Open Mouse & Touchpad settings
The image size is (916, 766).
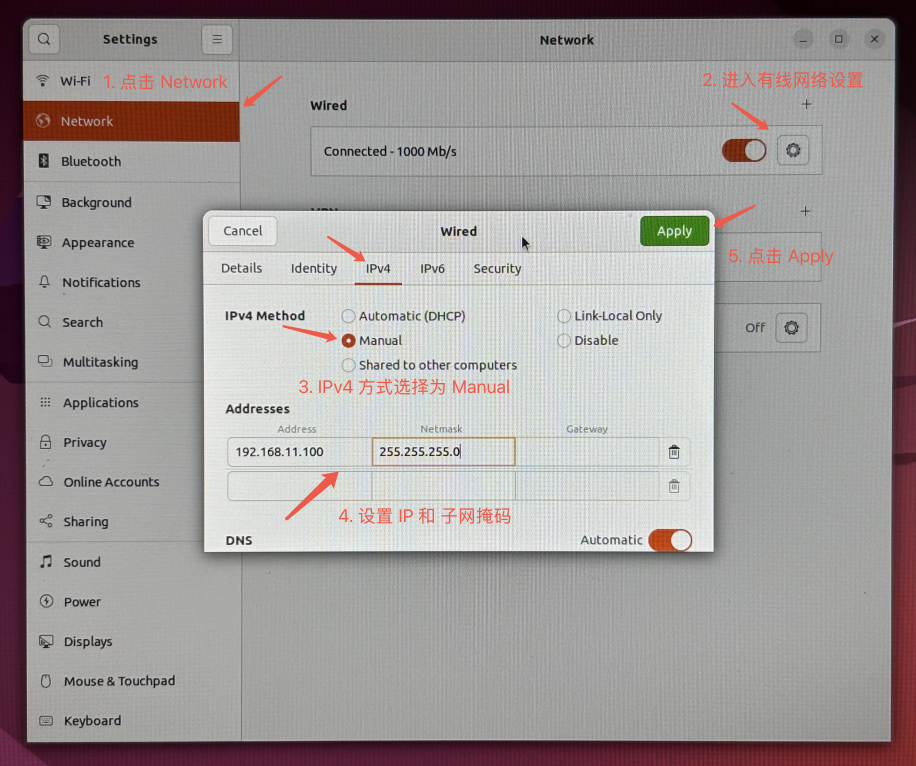(x=133, y=681)
